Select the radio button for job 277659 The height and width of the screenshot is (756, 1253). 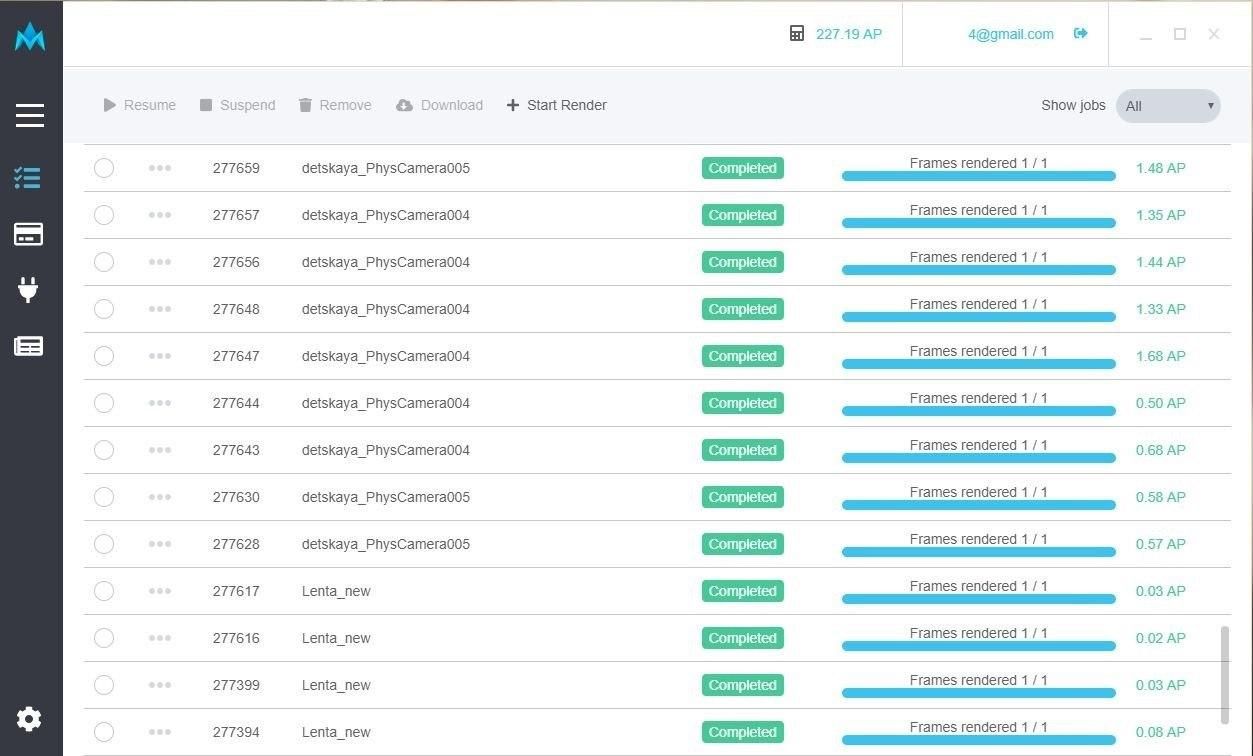104,168
